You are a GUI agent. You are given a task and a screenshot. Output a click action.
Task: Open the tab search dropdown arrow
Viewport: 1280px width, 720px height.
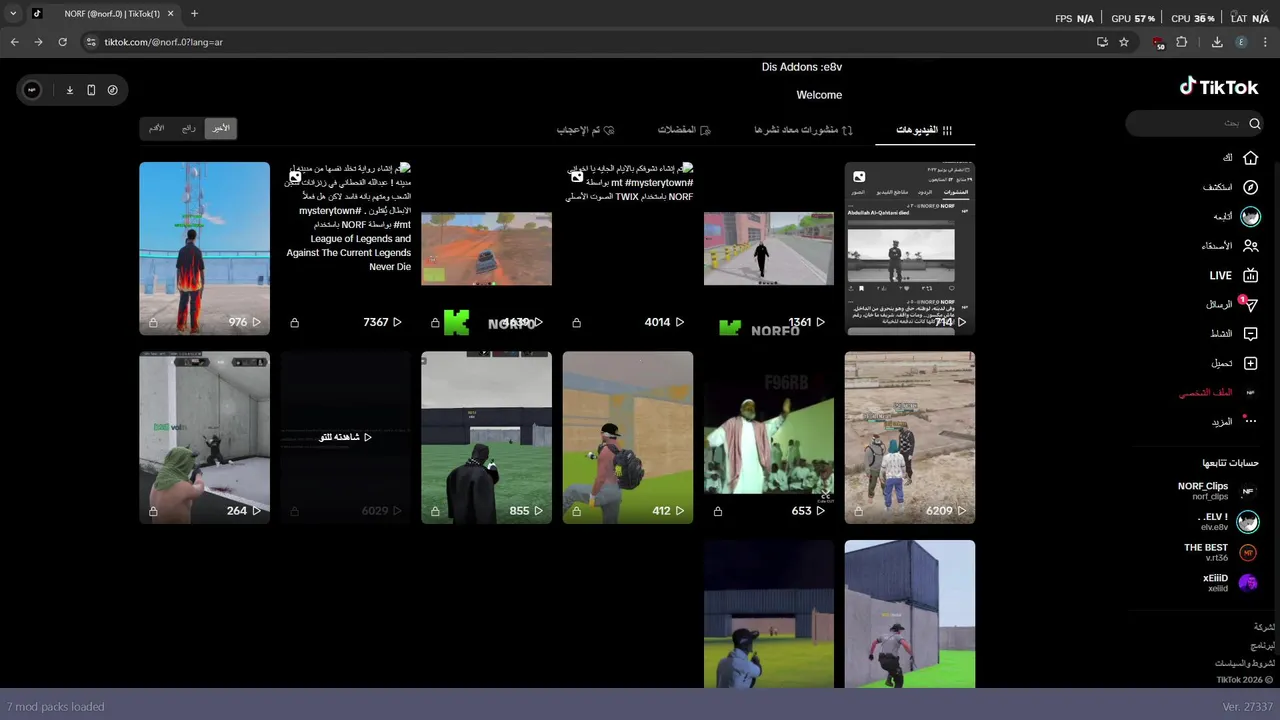point(13,13)
